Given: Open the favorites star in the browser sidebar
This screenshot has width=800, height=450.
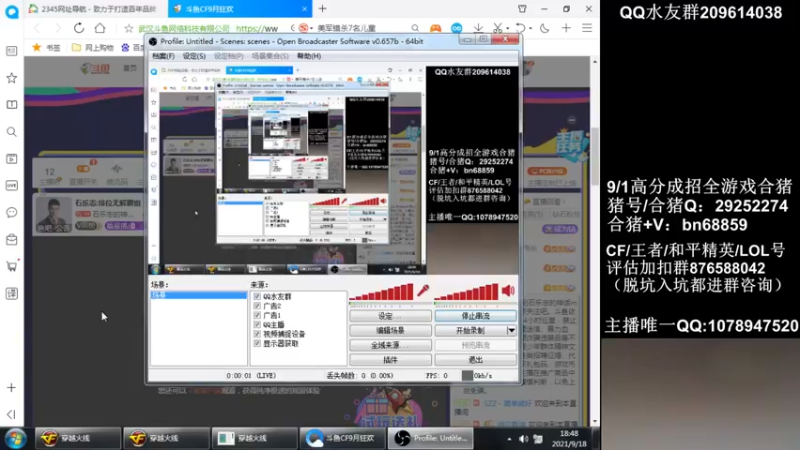Looking at the screenshot, I should pos(11,78).
